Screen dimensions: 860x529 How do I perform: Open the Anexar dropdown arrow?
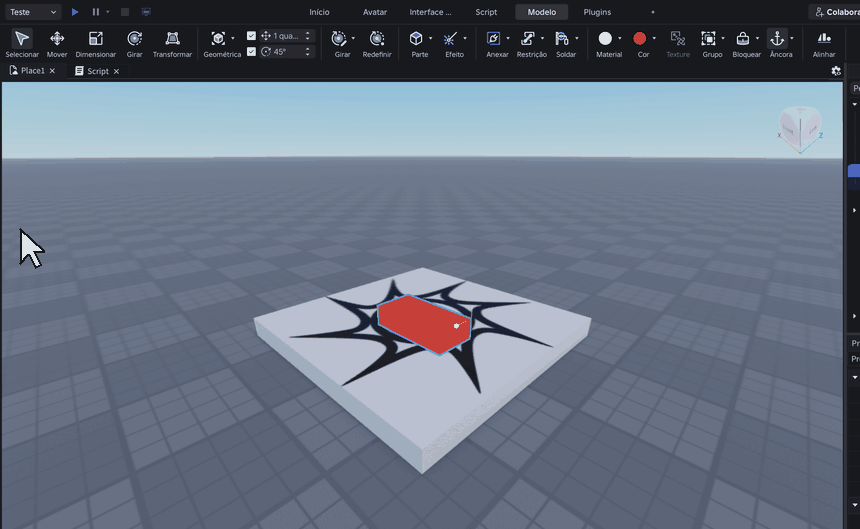(x=507, y=38)
